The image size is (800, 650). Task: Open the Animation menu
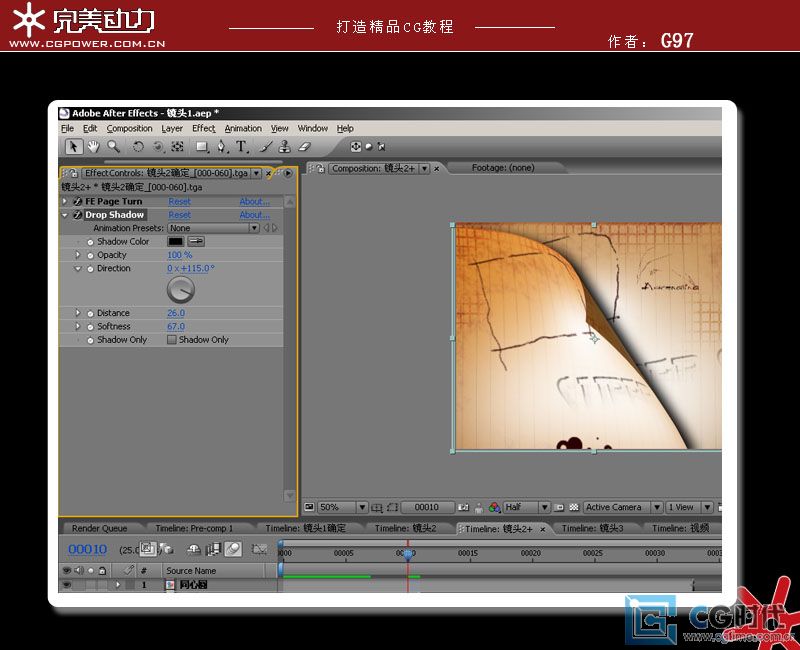tap(243, 129)
